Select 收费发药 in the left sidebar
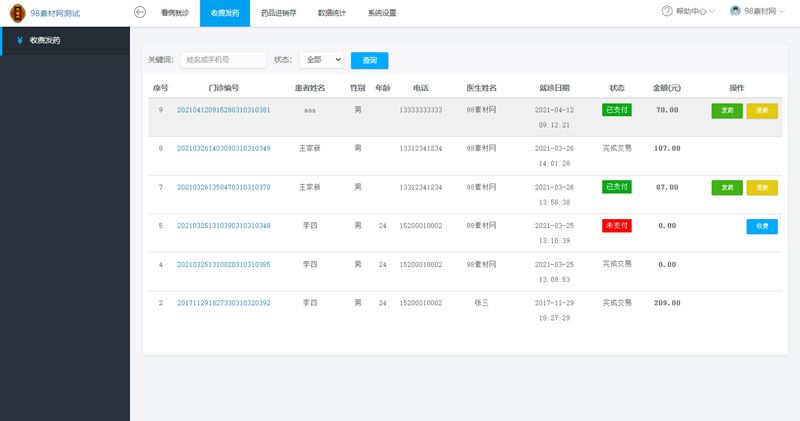Viewport: 800px width, 421px height. (45, 41)
